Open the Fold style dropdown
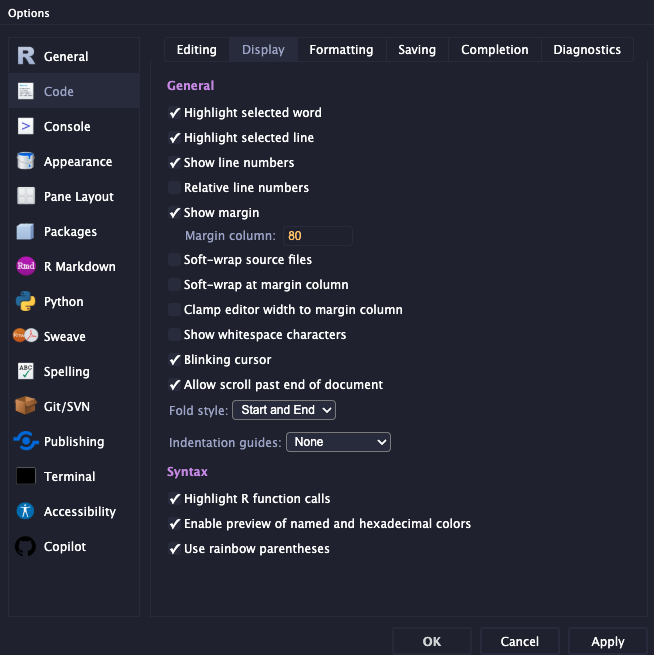 pos(284,410)
